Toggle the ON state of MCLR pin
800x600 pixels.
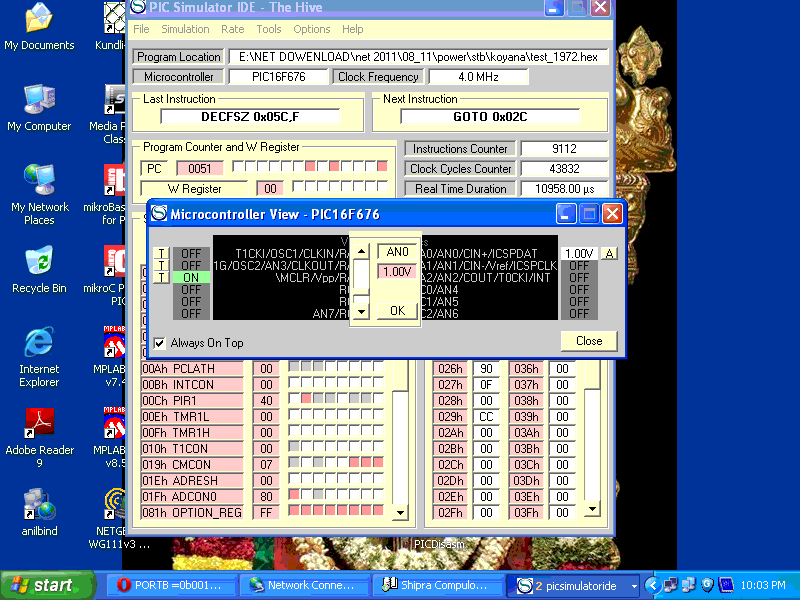click(x=191, y=278)
